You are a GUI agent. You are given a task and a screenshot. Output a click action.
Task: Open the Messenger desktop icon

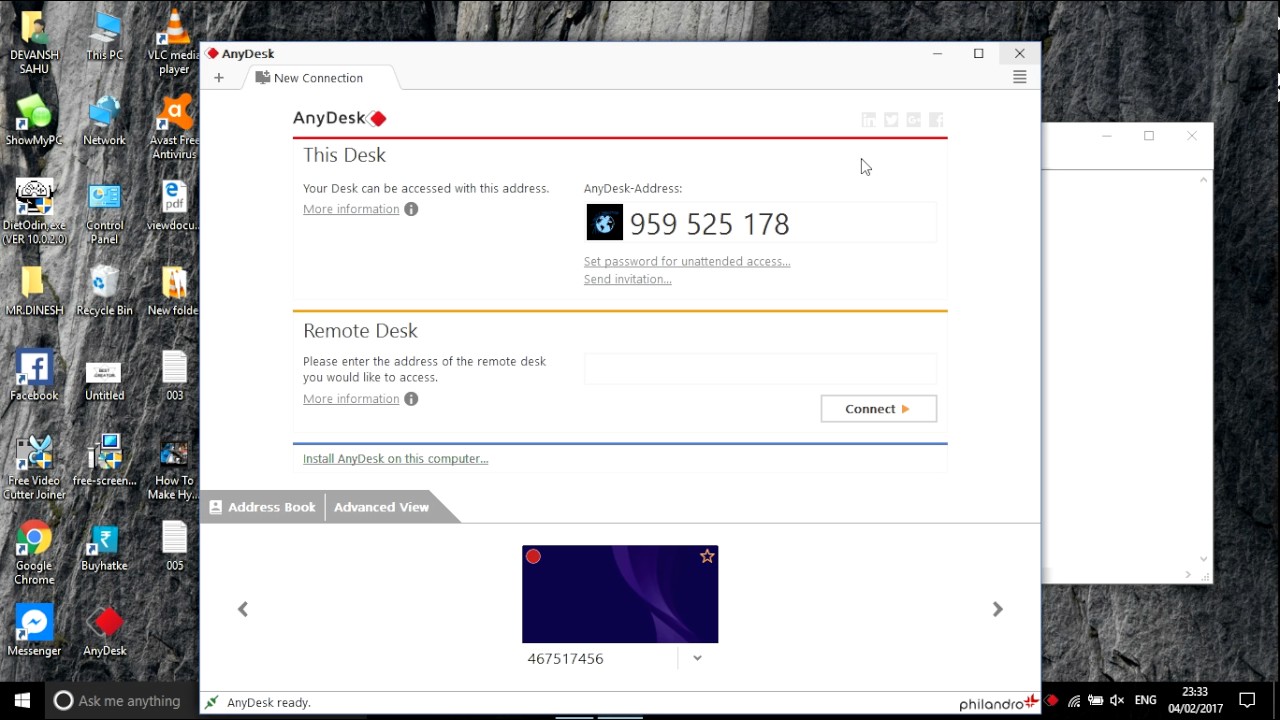pyautogui.click(x=34, y=631)
